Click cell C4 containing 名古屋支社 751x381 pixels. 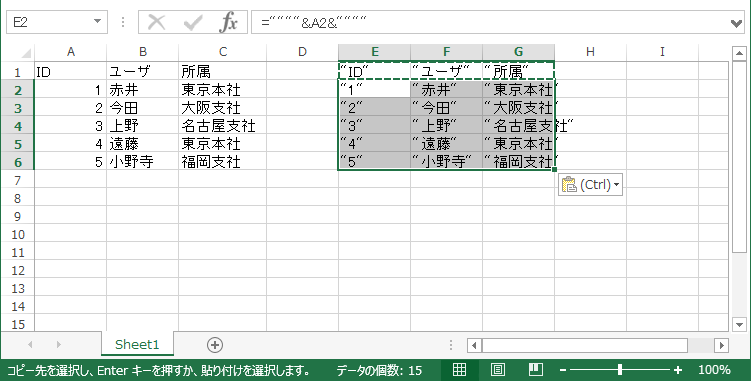click(223, 126)
